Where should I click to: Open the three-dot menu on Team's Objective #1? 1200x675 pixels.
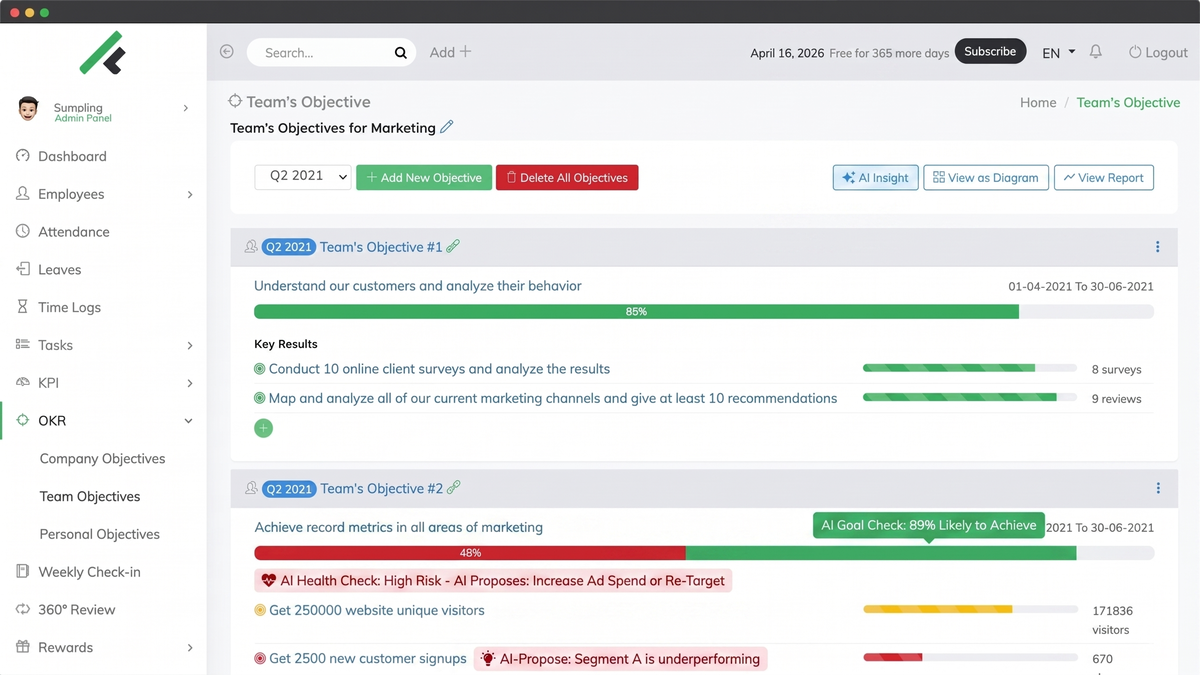click(1157, 246)
